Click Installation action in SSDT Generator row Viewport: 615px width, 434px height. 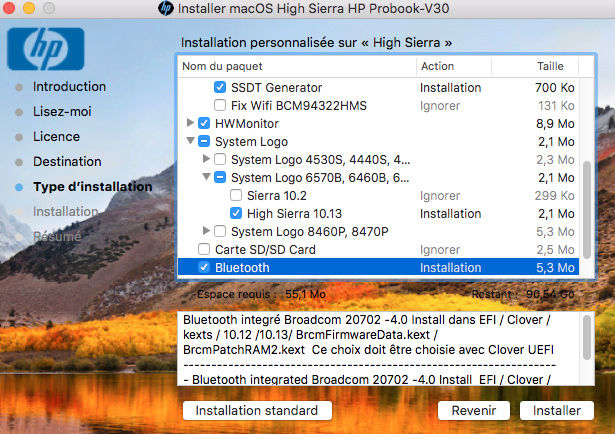[451, 87]
